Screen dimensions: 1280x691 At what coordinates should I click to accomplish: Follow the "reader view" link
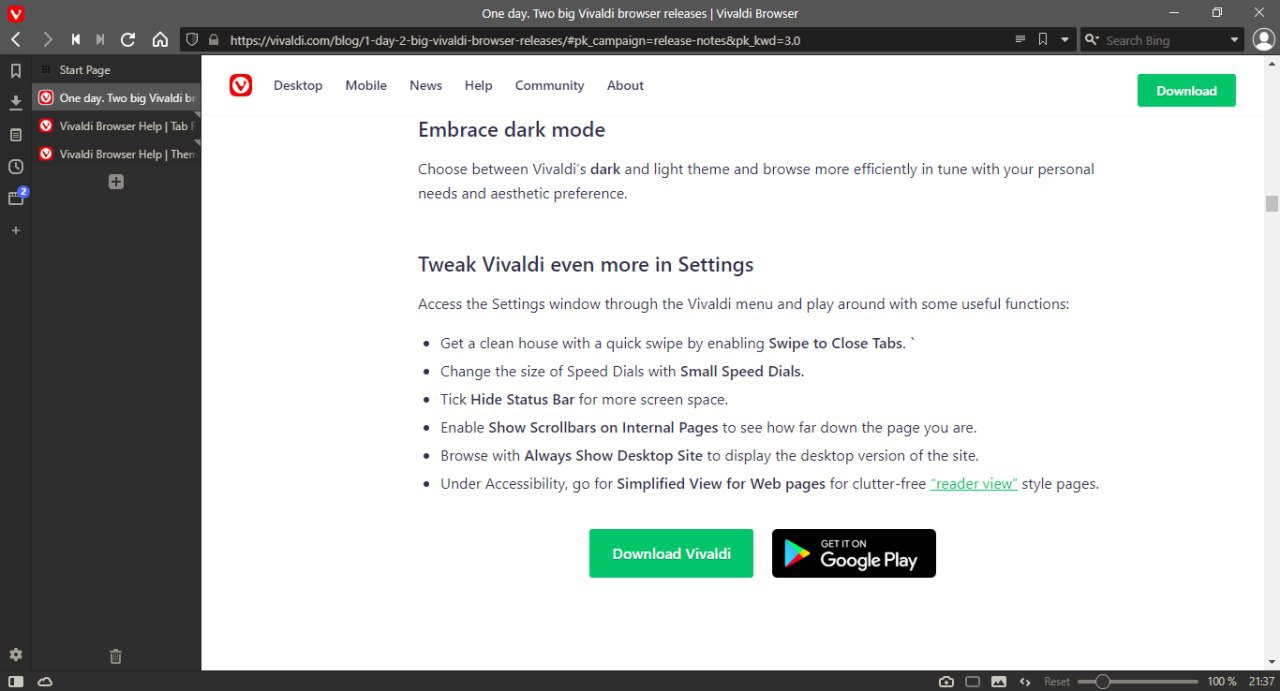coord(974,483)
